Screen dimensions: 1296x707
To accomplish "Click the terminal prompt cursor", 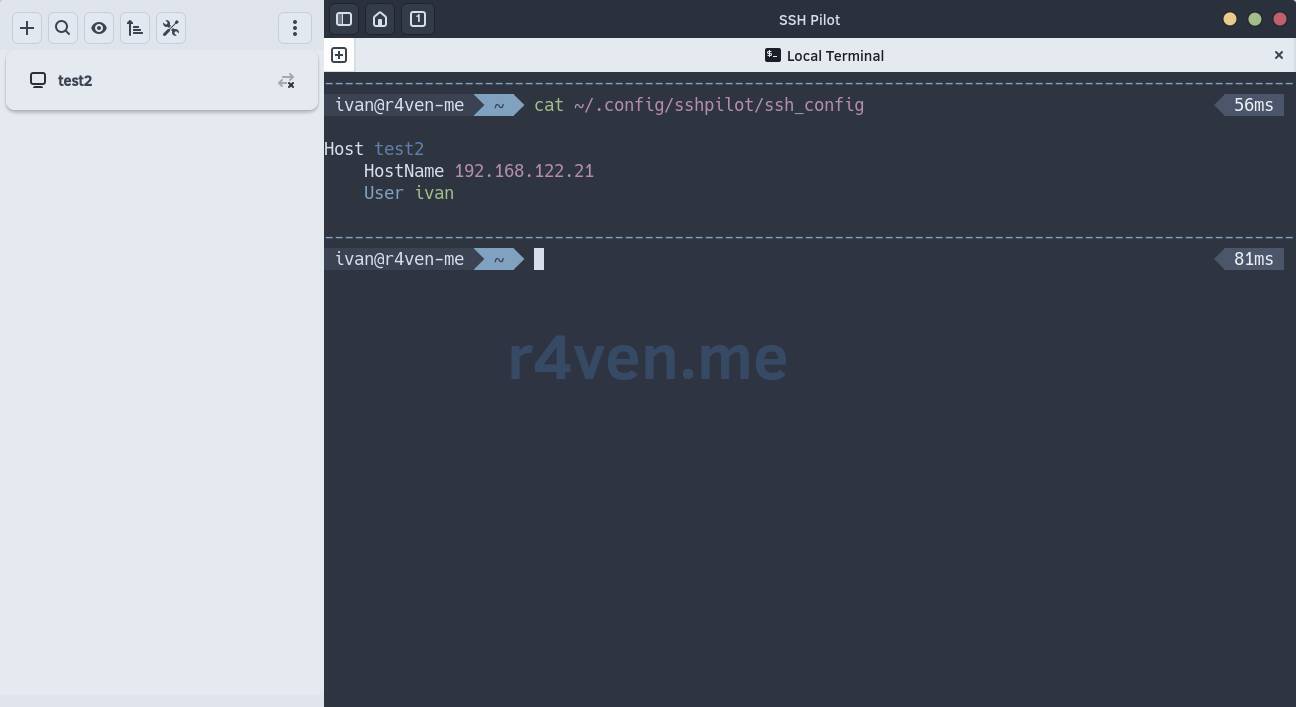I will (x=539, y=260).
